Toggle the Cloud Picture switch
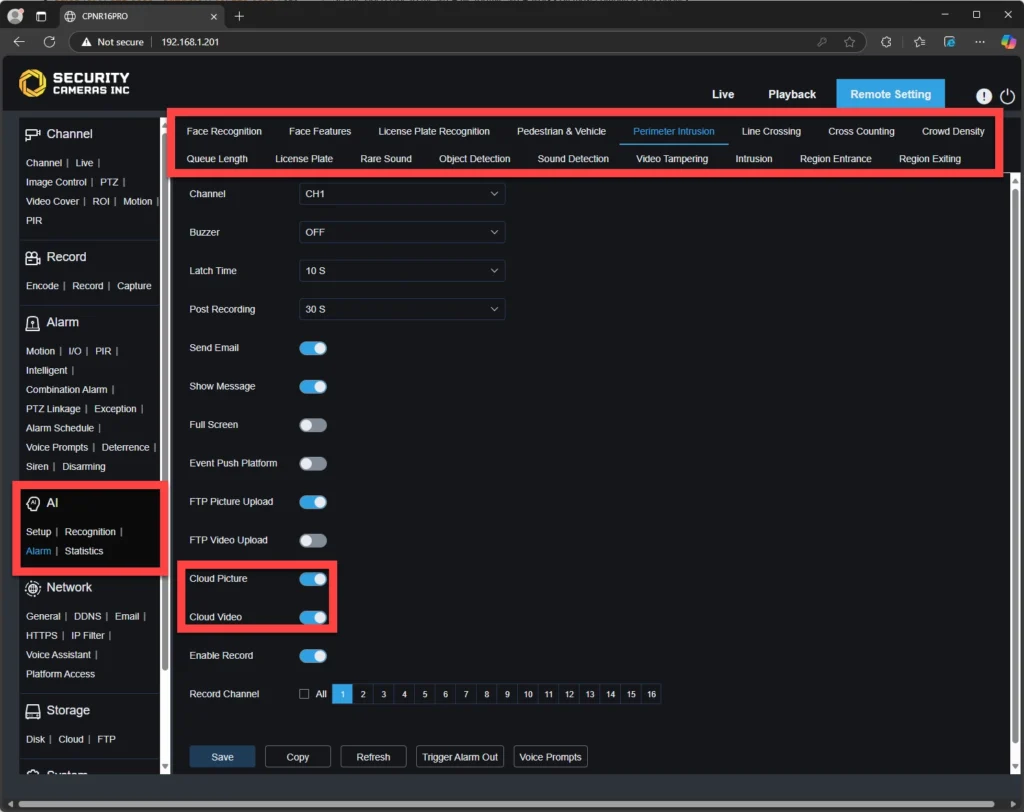 coord(313,579)
